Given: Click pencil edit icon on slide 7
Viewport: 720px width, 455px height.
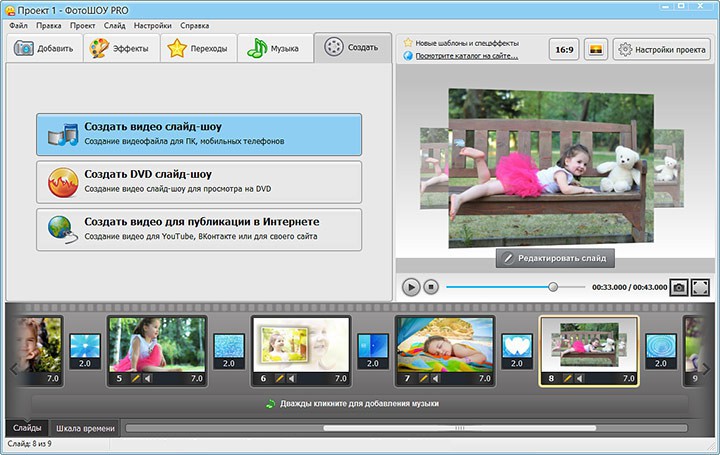Looking at the screenshot, I should coord(423,379).
